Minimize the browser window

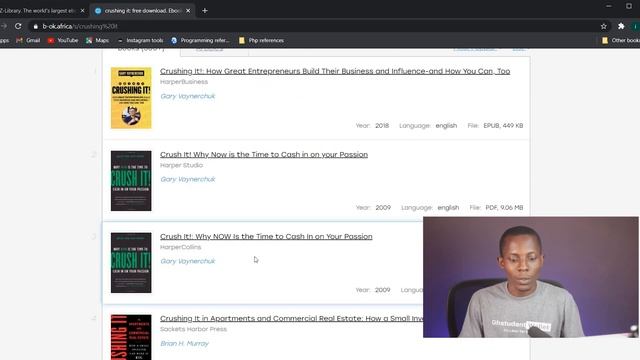(x=609, y=6)
